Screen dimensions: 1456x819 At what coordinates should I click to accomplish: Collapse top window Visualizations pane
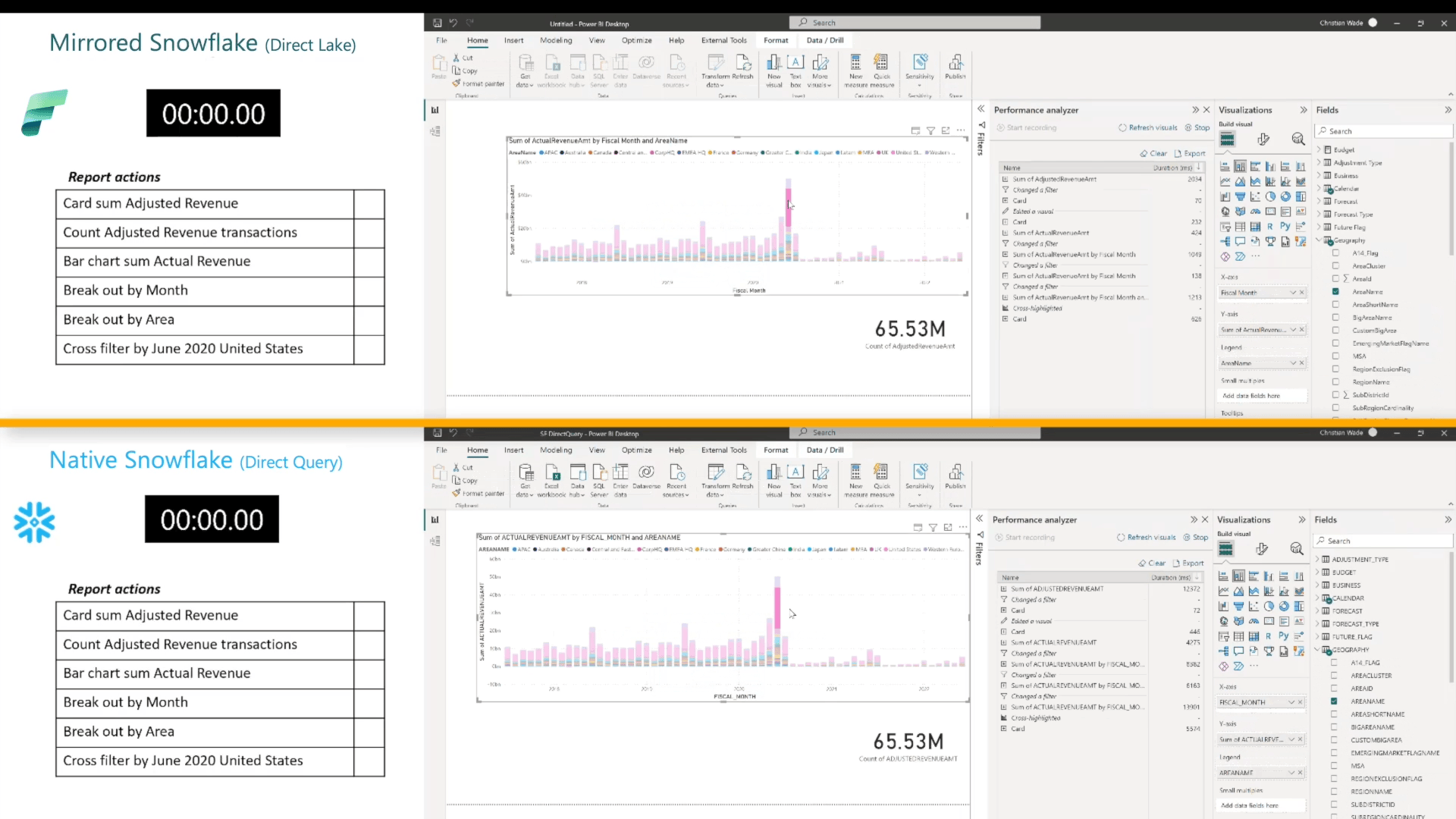tap(1304, 110)
